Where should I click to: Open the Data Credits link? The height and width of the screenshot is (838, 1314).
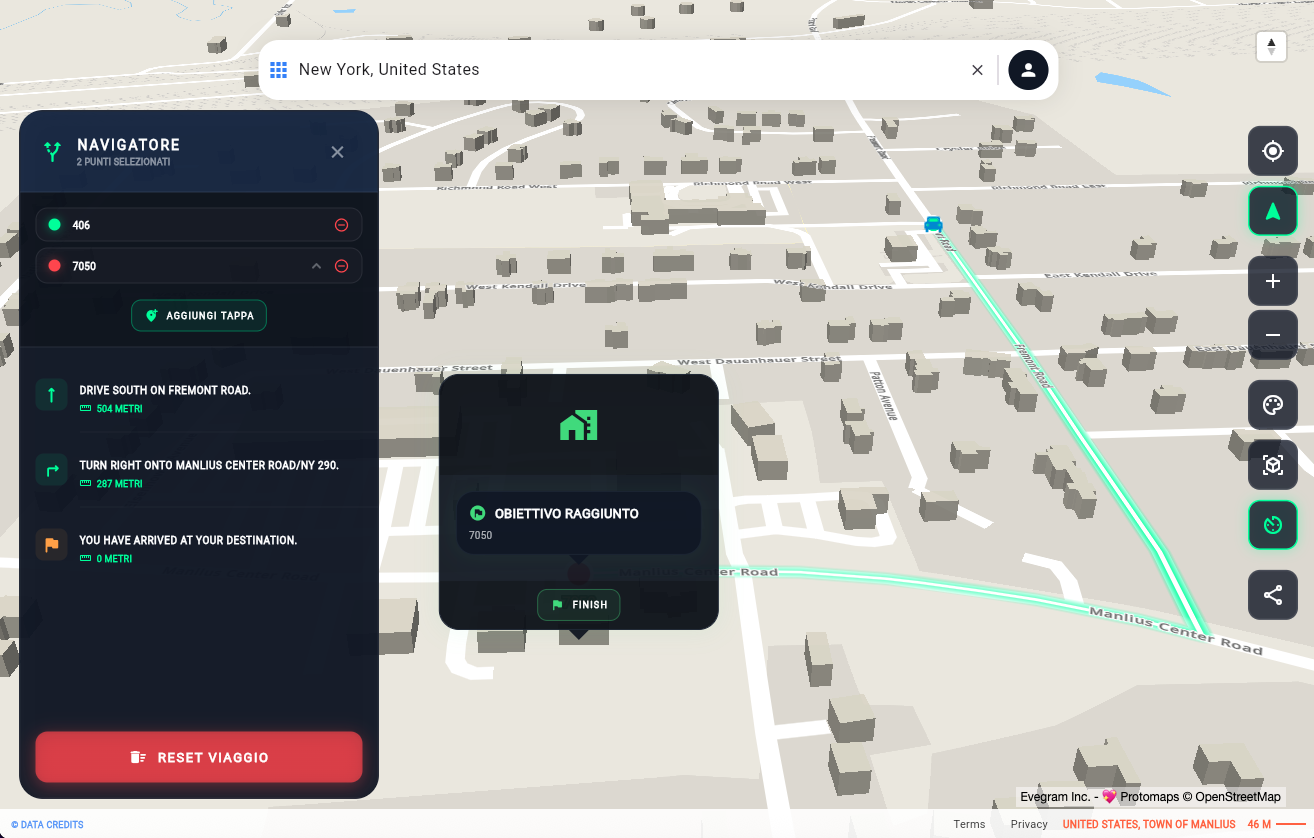coord(47,825)
